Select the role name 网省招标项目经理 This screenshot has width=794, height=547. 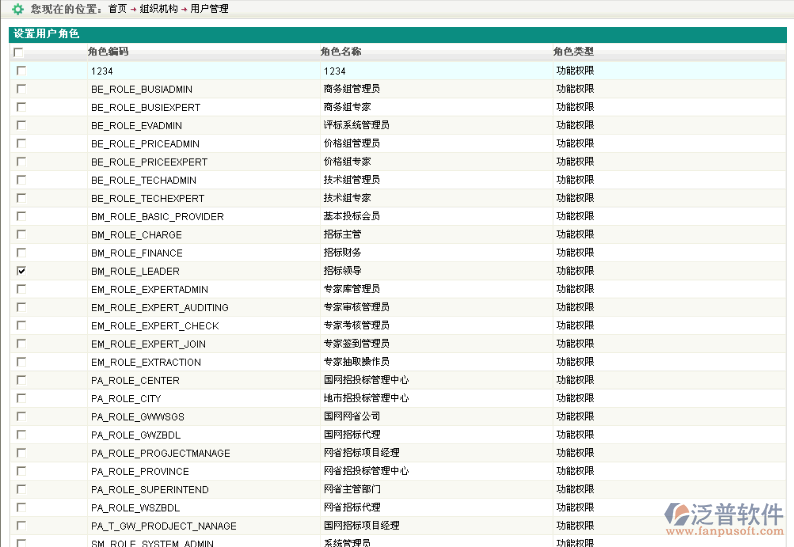click(x=362, y=453)
